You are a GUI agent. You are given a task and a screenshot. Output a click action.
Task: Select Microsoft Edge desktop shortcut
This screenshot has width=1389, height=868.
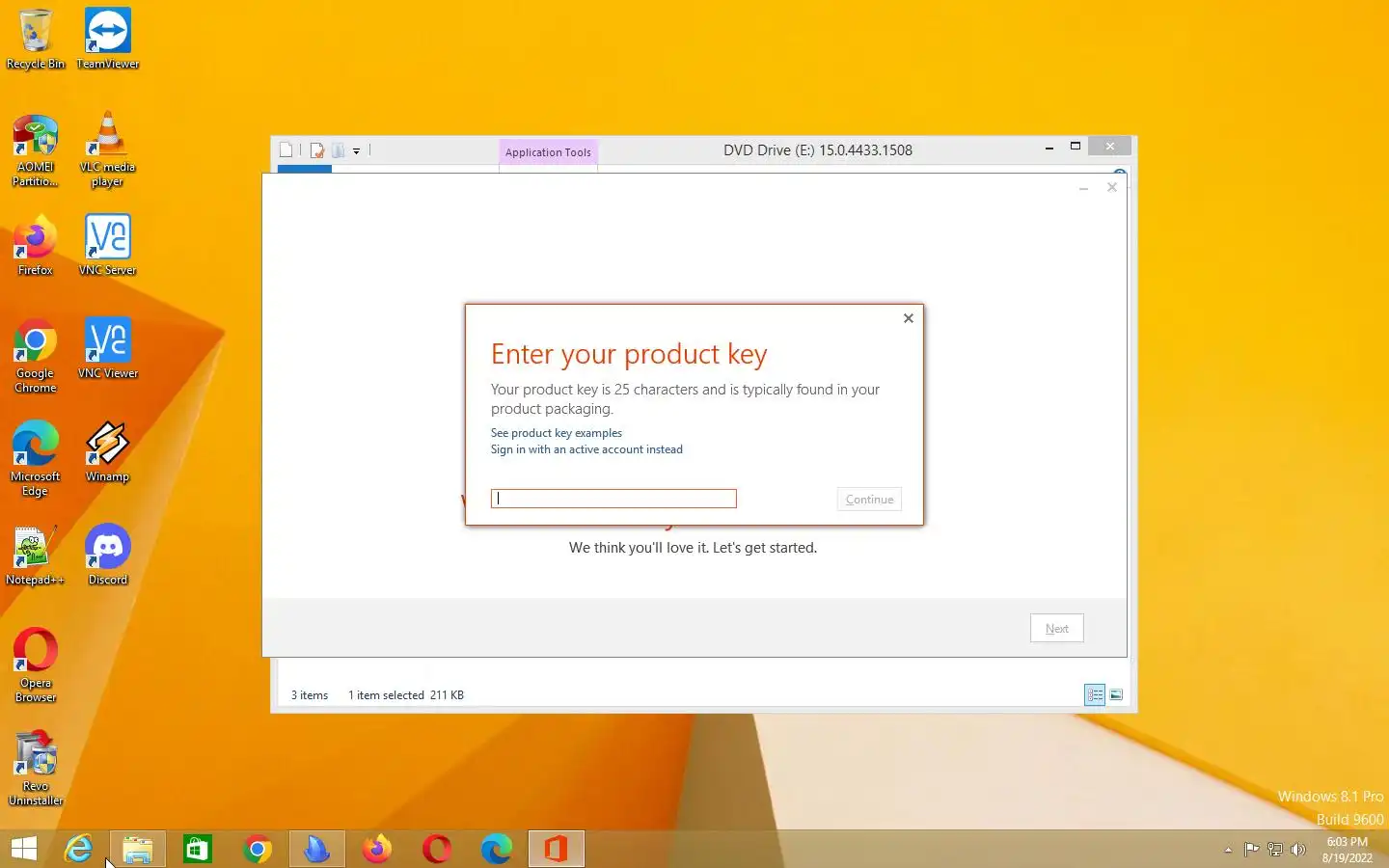click(x=36, y=459)
